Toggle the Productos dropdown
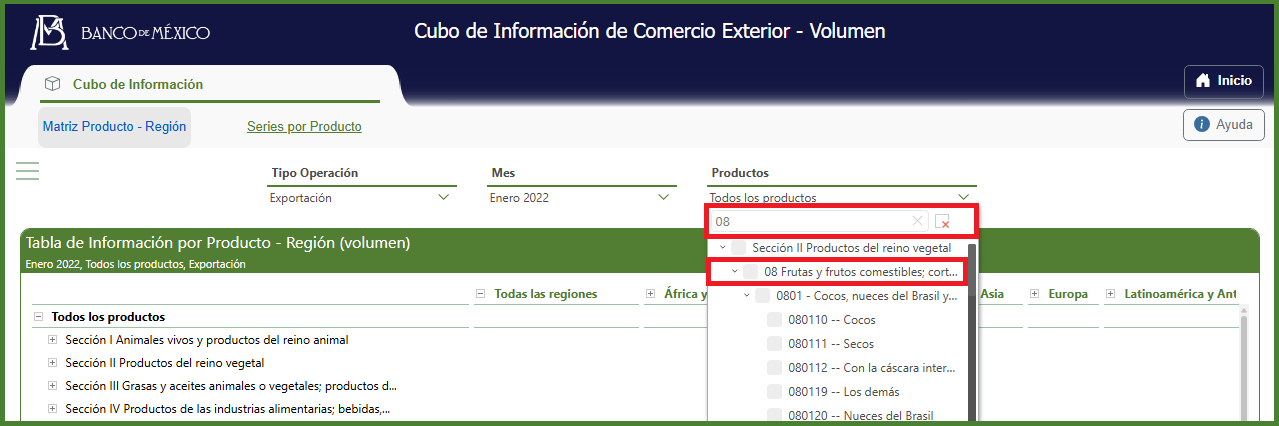This screenshot has height=426, width=1279. pos(842,198)
